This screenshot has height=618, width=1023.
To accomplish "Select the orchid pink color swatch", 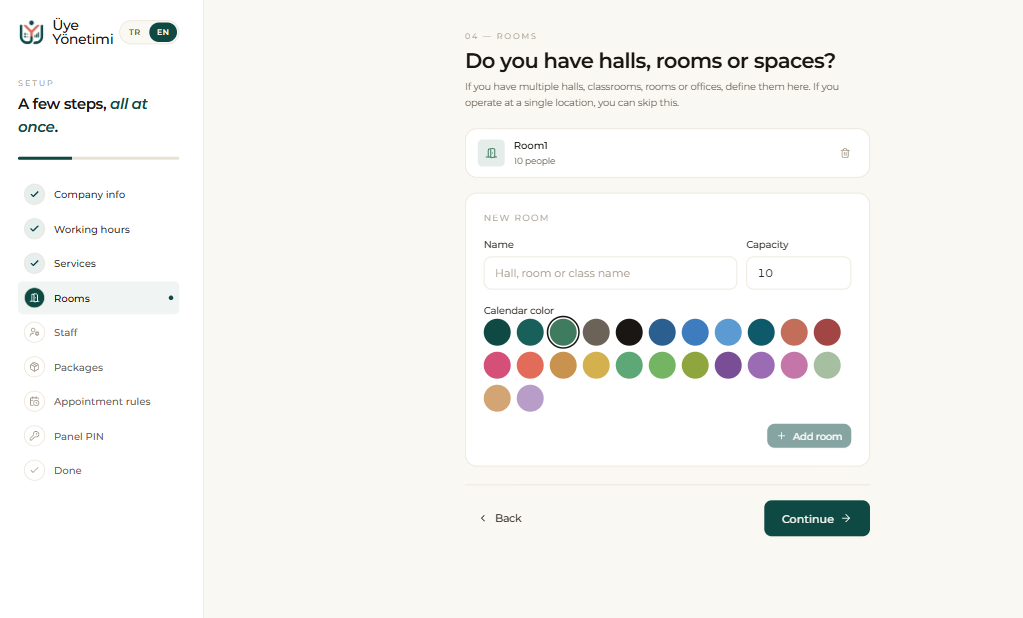I will click(795, 365).
